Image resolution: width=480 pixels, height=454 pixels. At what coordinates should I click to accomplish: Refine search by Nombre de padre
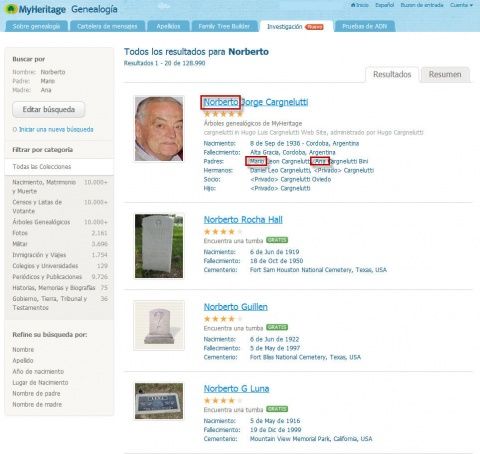coord(36,394)
